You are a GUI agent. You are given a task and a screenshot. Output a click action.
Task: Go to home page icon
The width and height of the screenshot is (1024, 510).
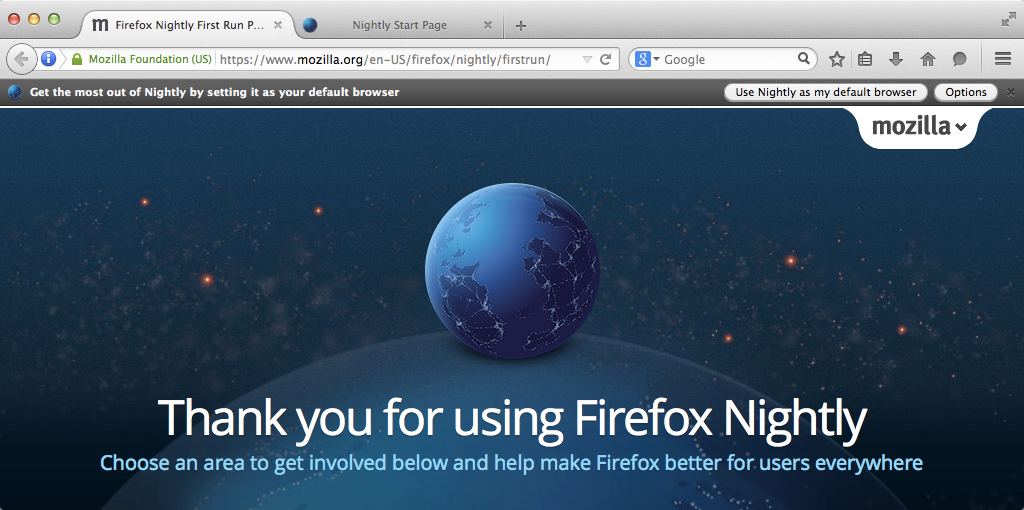pyautogui.click(x=927, y=59)
